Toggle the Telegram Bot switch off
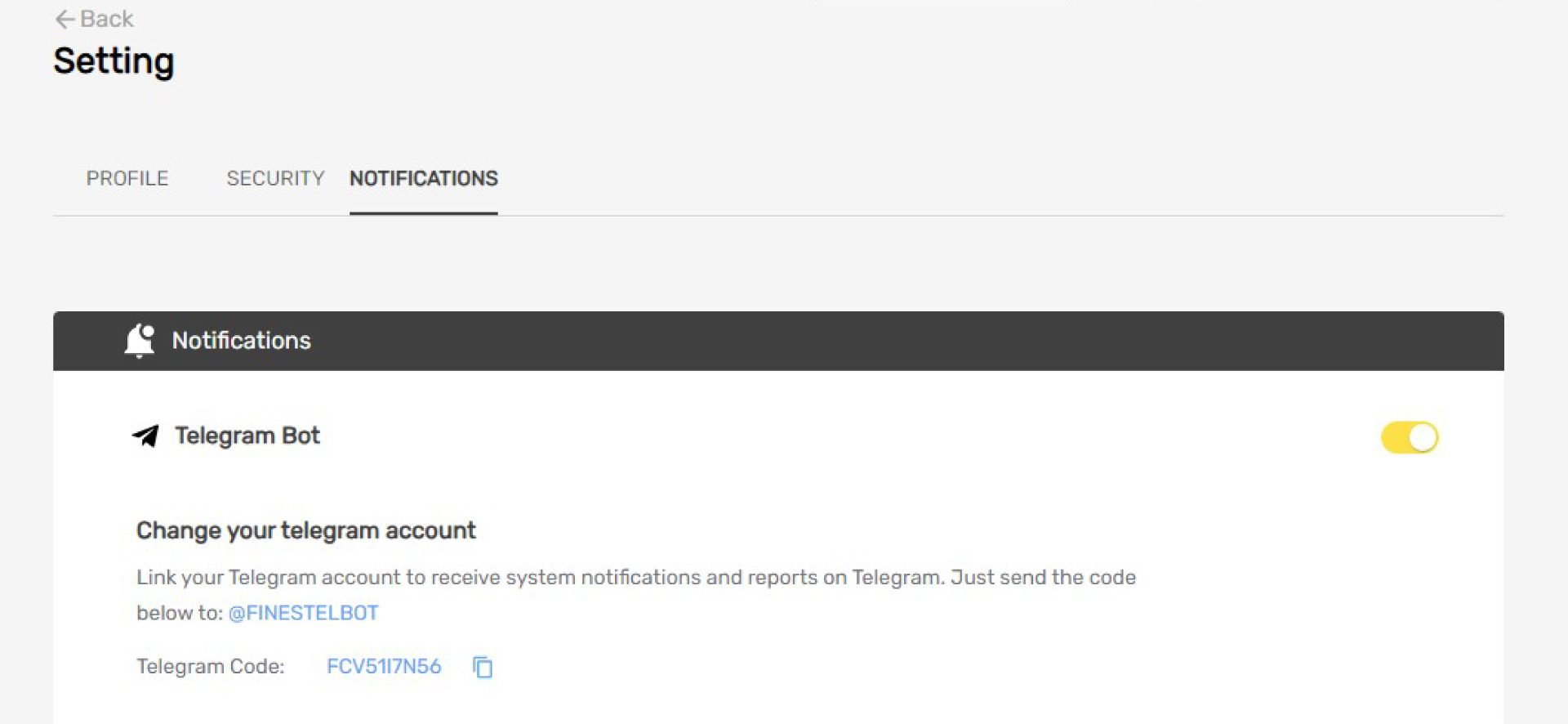Viewport: 1568px width, 724px height. click(1410, 437)
